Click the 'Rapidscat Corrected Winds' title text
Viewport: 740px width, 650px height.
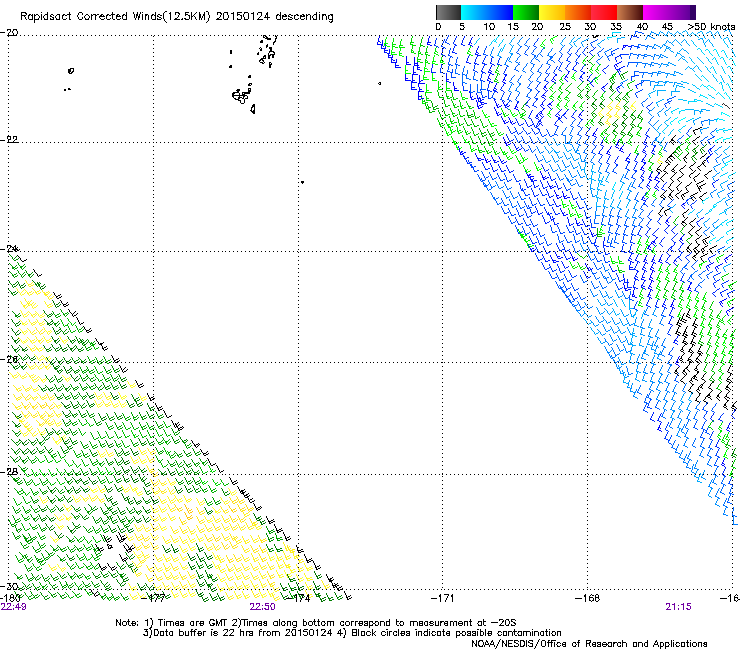[x=177, y=17]
